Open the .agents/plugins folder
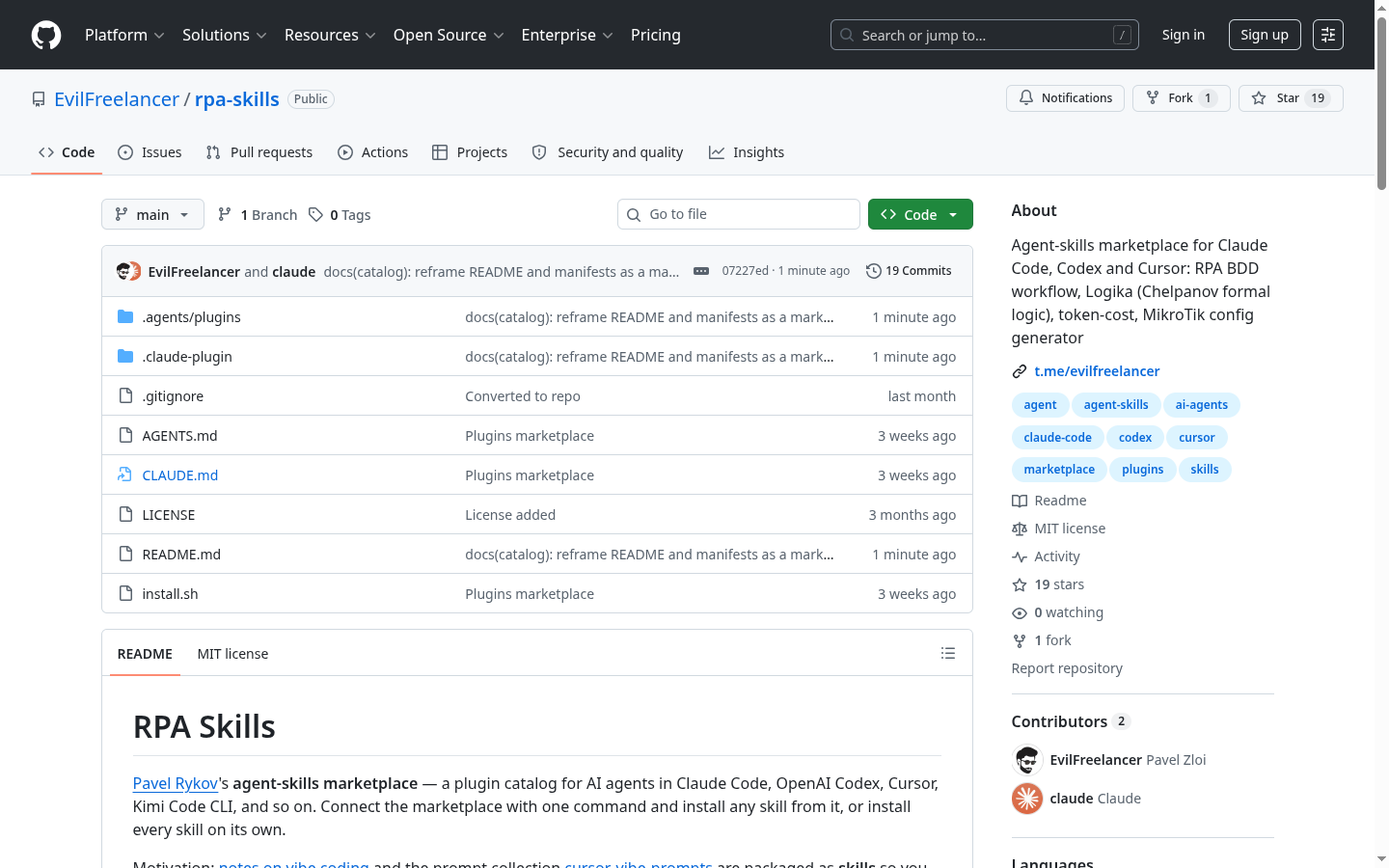The width and height of the screenshot is (1389, 868). click(191, 317)
